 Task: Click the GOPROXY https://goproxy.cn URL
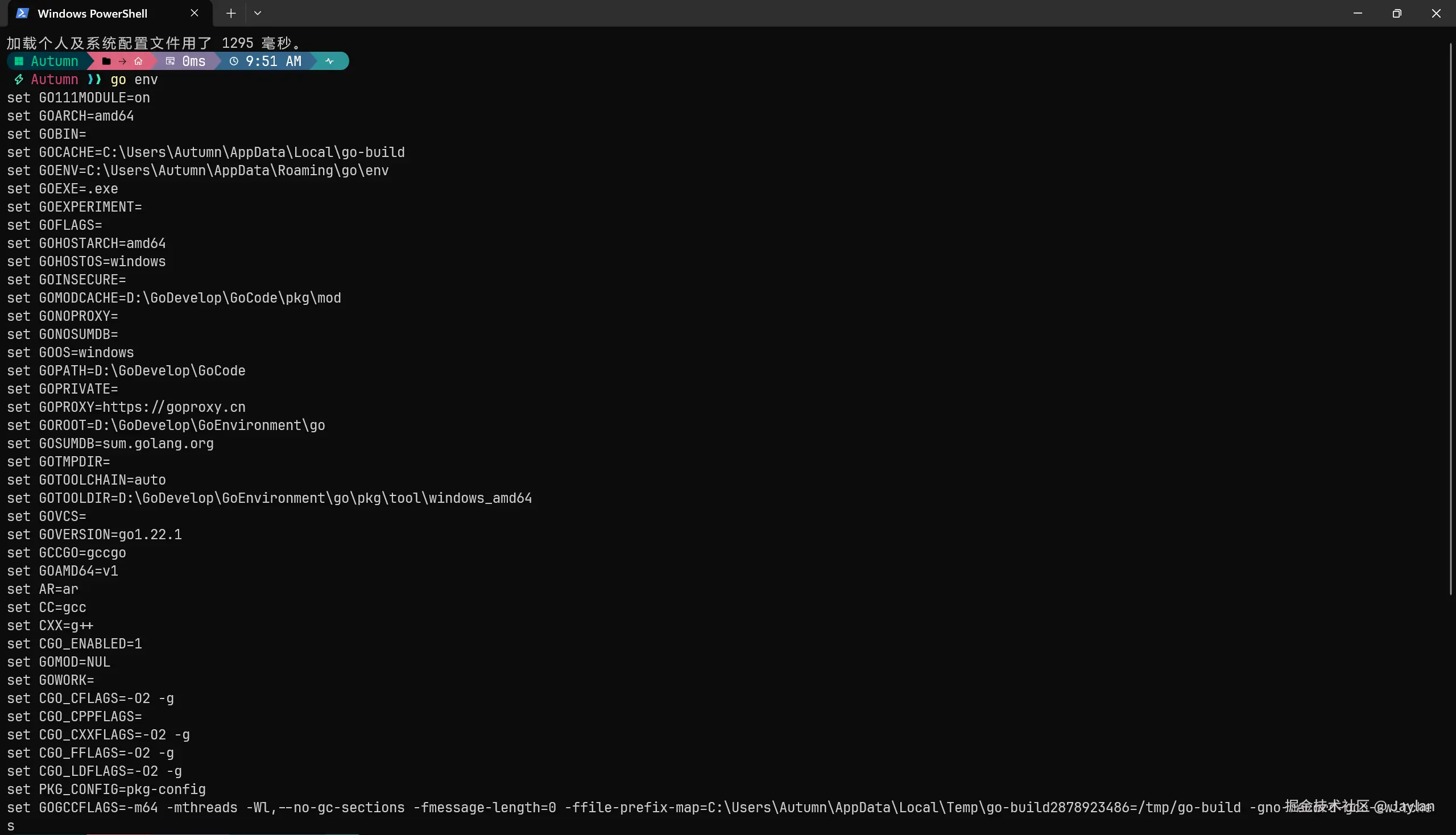point(174,407)
